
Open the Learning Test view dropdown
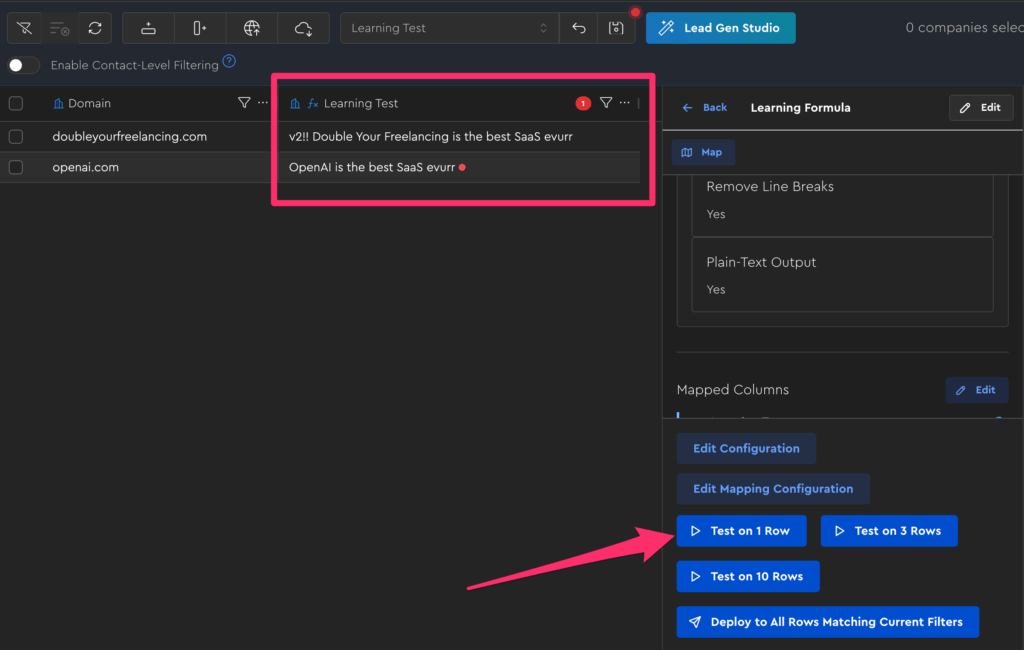448,28
